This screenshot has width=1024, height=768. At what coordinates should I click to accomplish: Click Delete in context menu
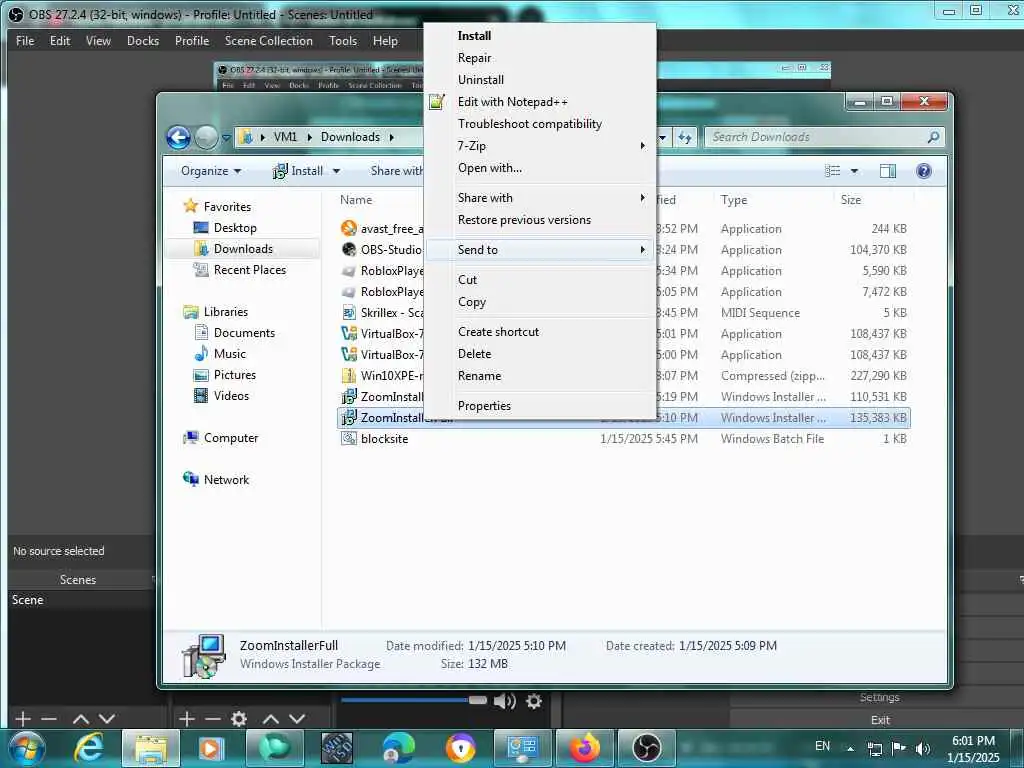474,354
